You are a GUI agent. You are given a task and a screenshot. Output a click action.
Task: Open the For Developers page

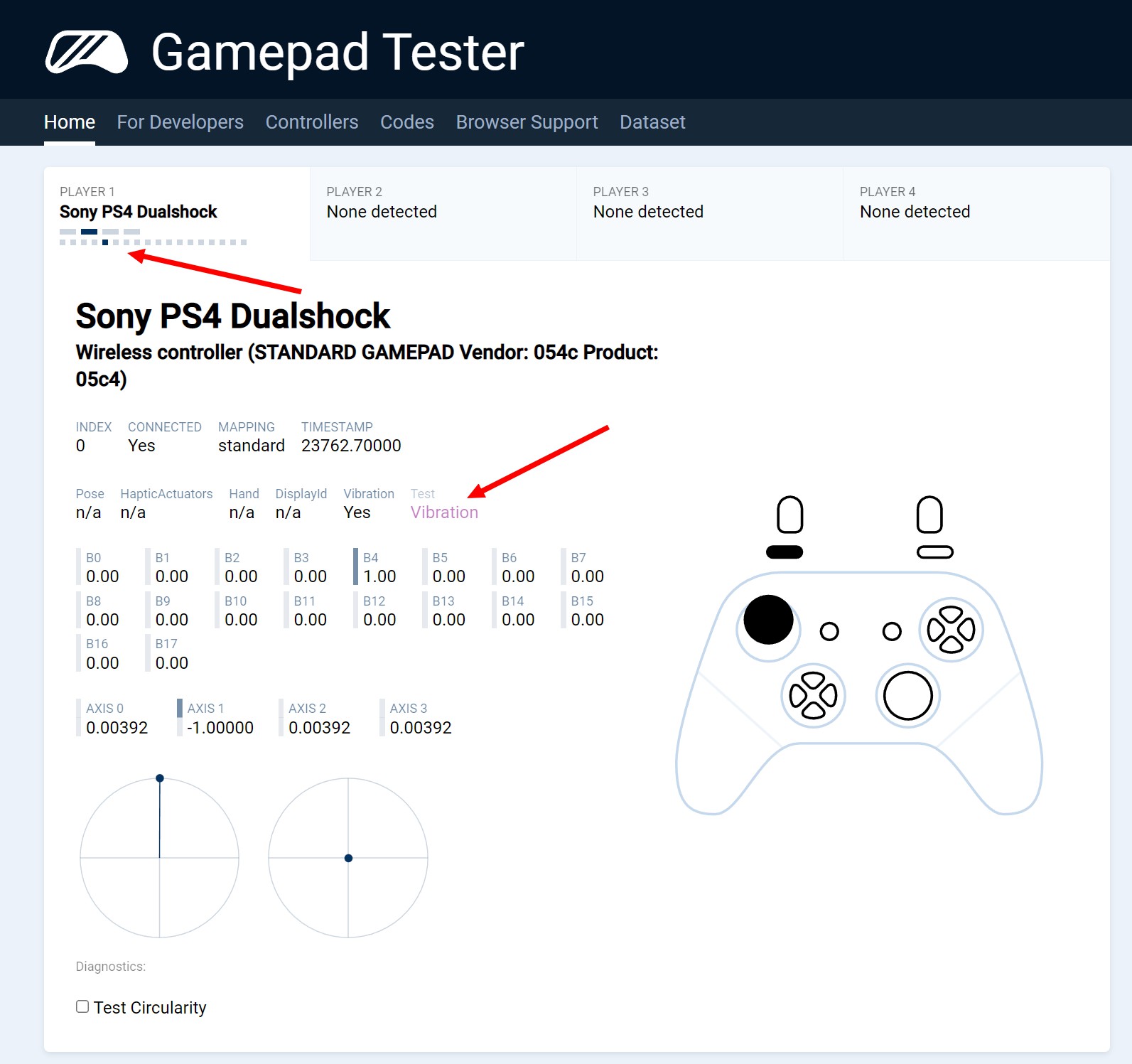point(180,122)
